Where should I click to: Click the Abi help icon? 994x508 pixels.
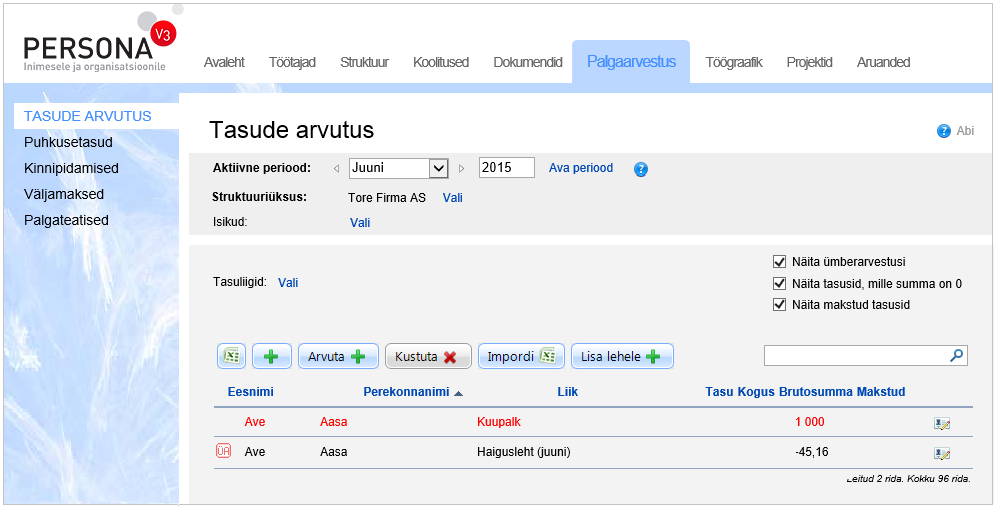[x=943, y=131]
